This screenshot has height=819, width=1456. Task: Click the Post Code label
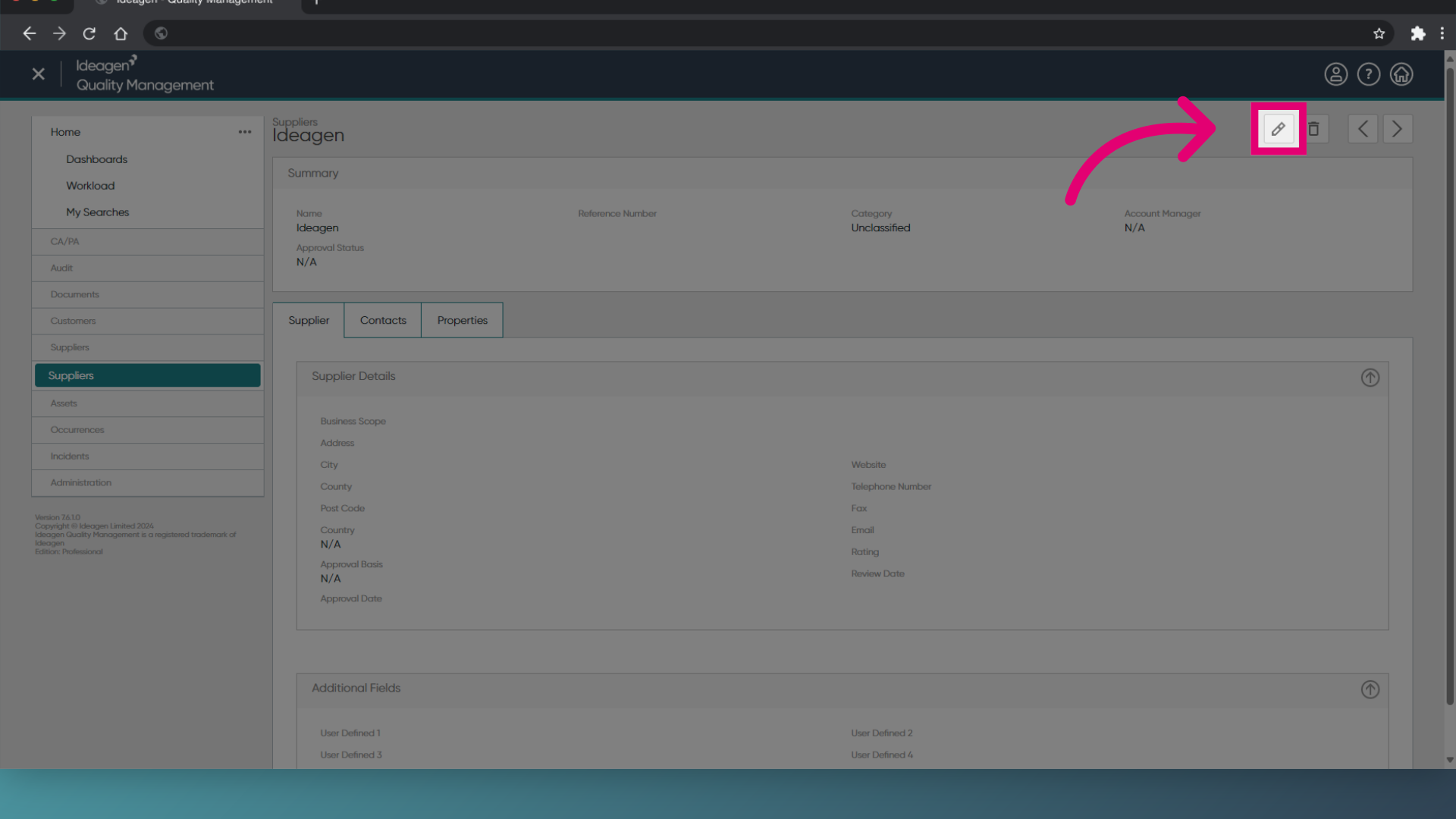click(342, 509)
